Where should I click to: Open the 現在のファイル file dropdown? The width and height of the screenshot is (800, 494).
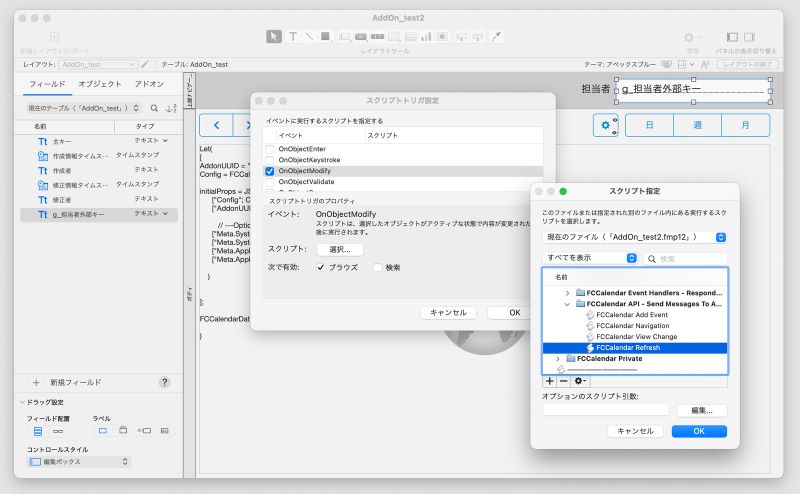634,237
